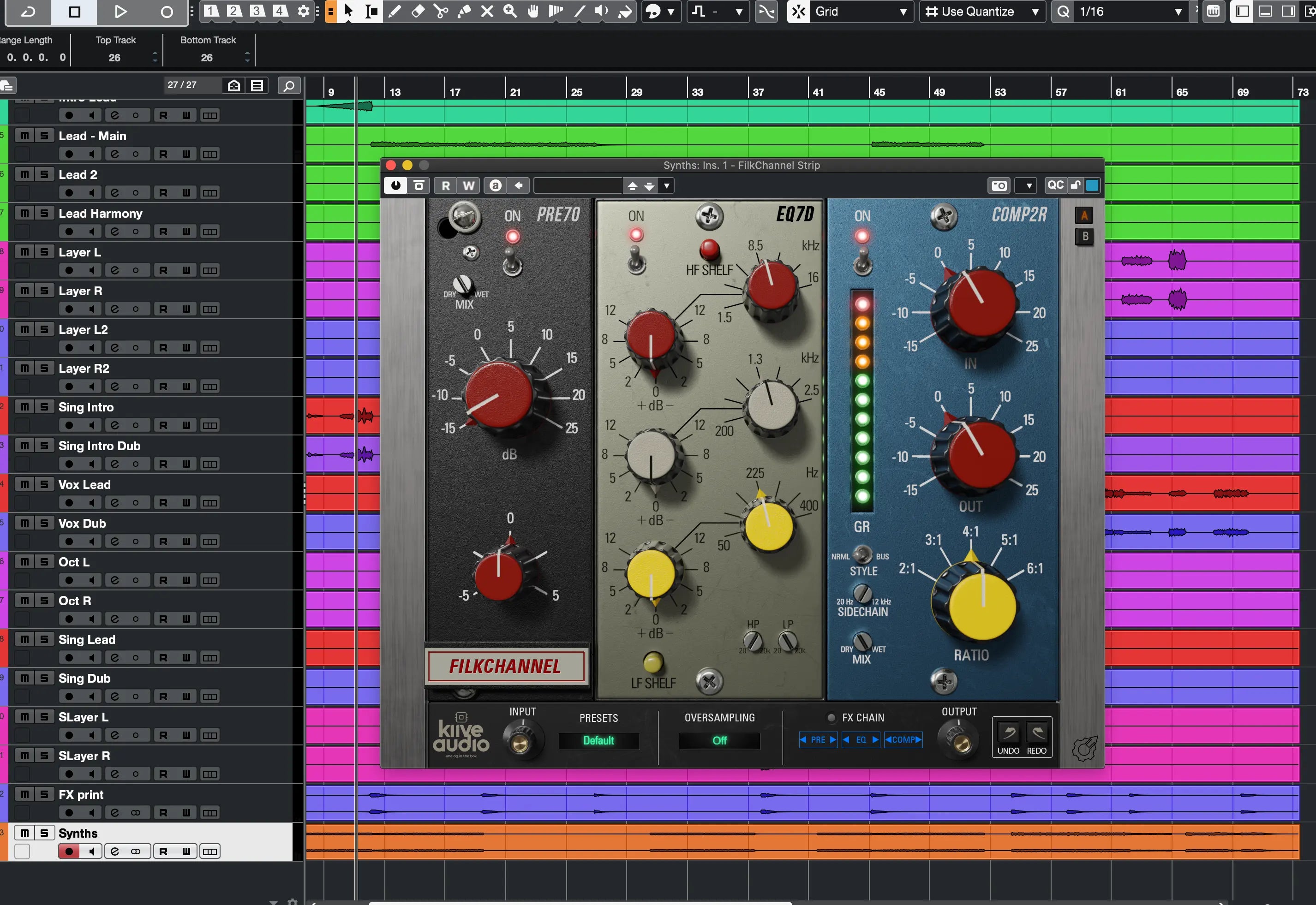Viewport: 1316px width, 905px height.
Task: Click plugin Write automation W button
Action: tap(468, 185)
